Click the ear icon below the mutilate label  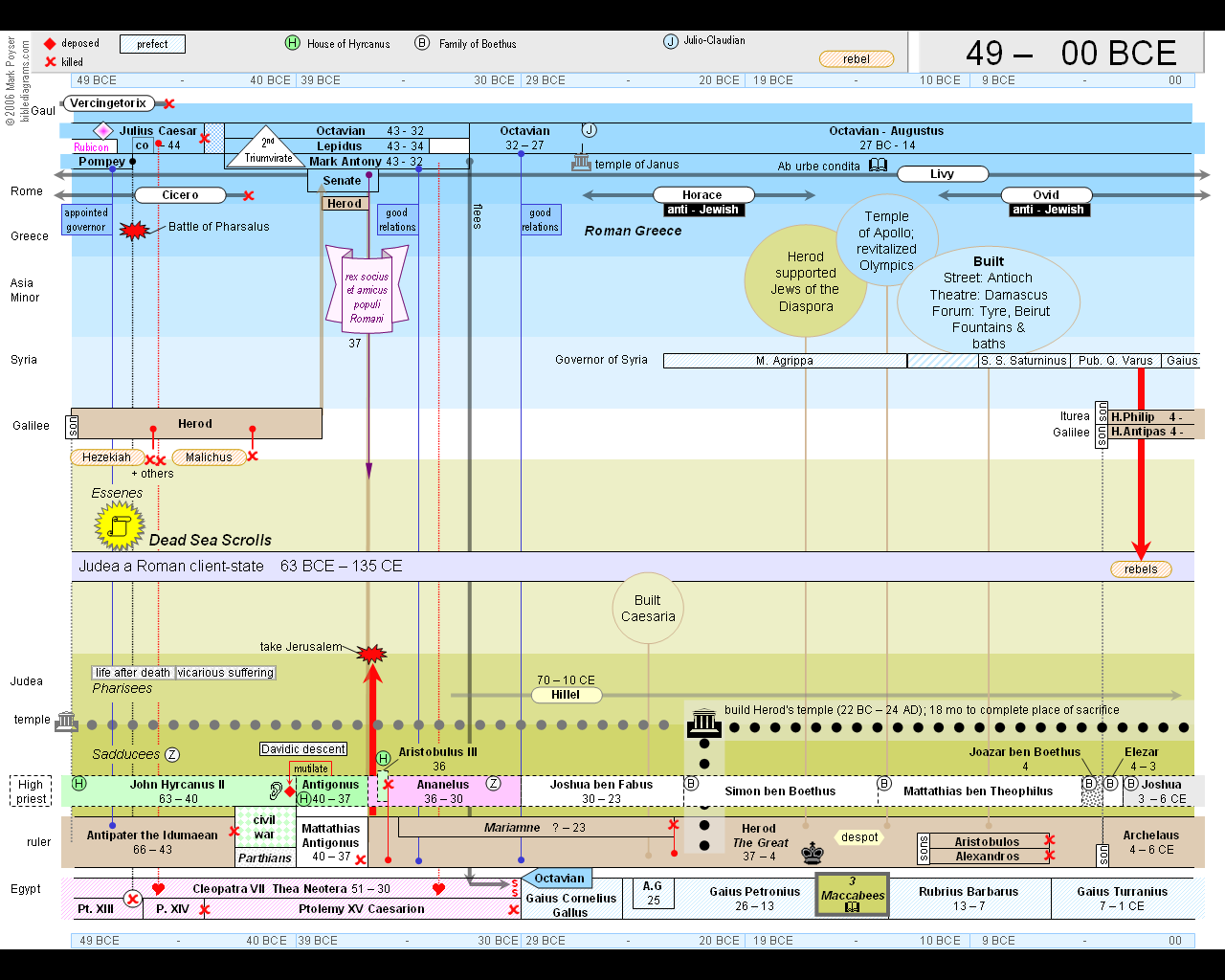coord(276,791)
